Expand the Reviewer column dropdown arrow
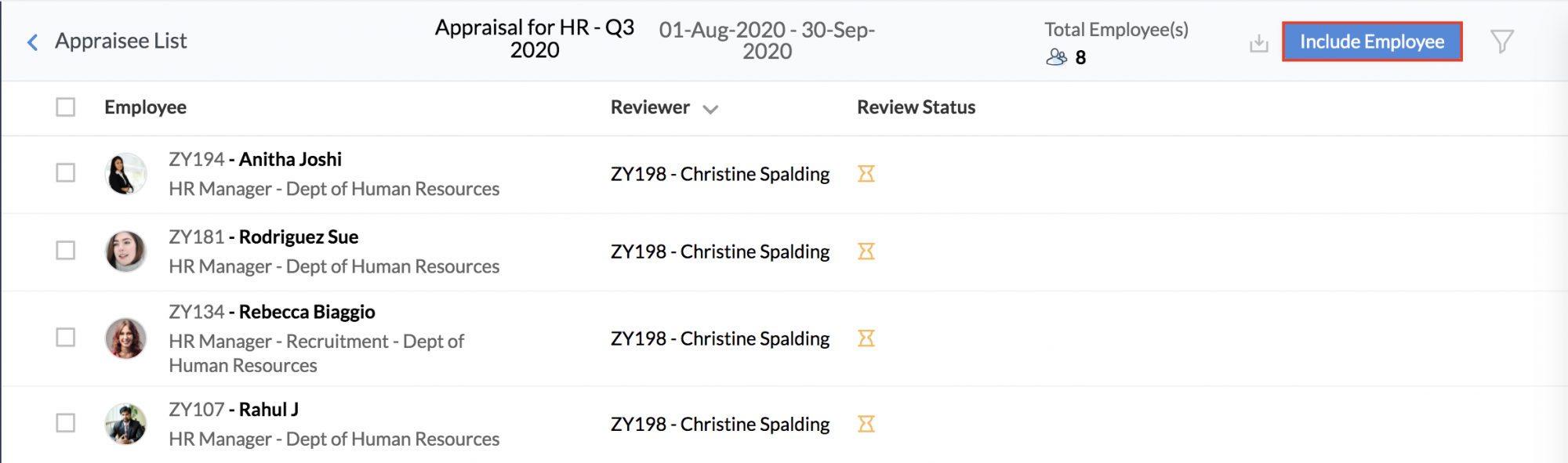 710,110
